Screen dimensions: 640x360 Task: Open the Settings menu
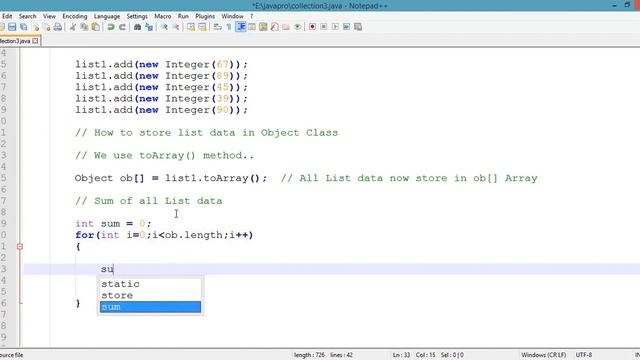point(137,16)
